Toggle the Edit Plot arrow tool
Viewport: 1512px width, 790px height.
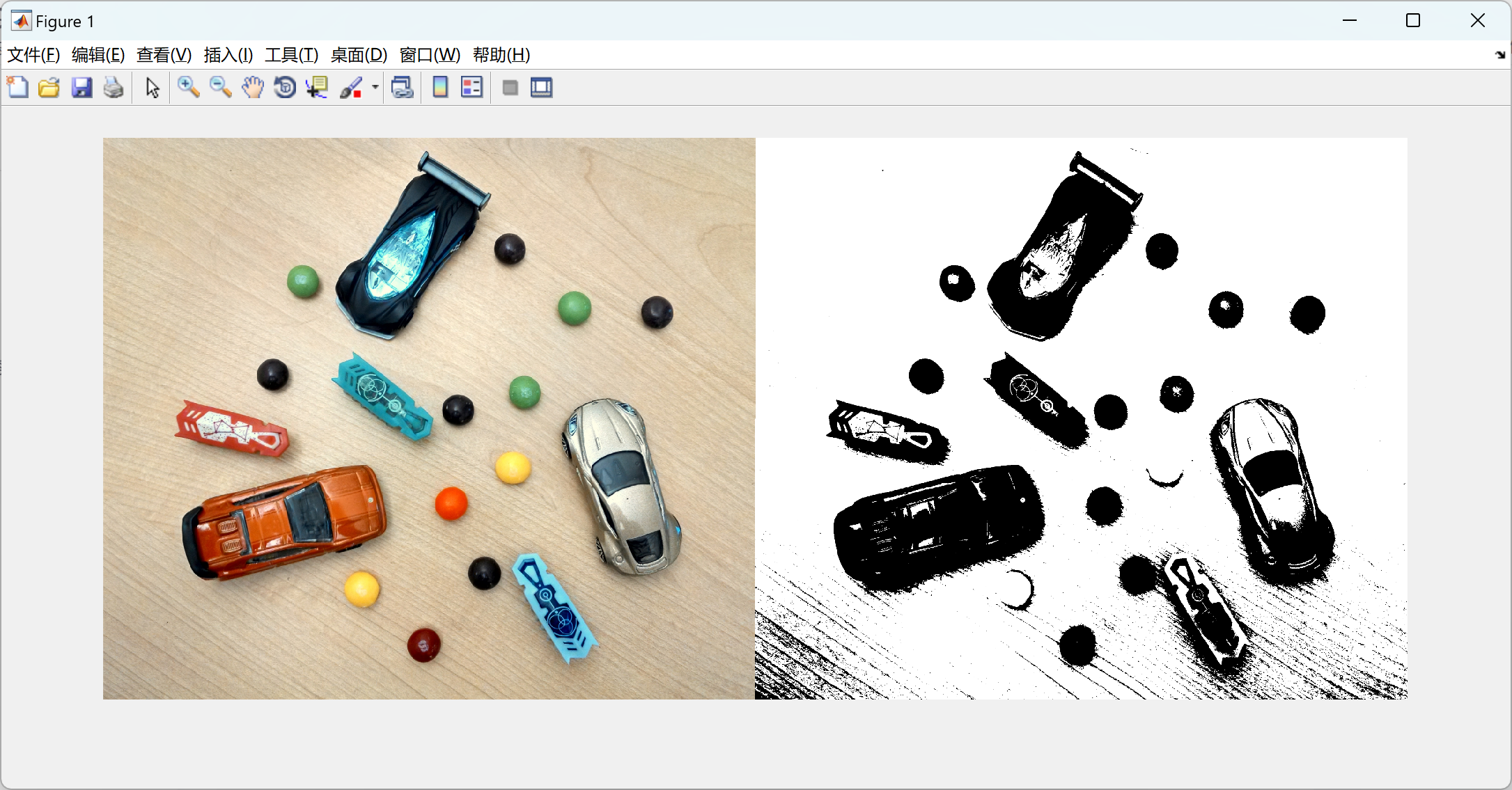(153, 88)
